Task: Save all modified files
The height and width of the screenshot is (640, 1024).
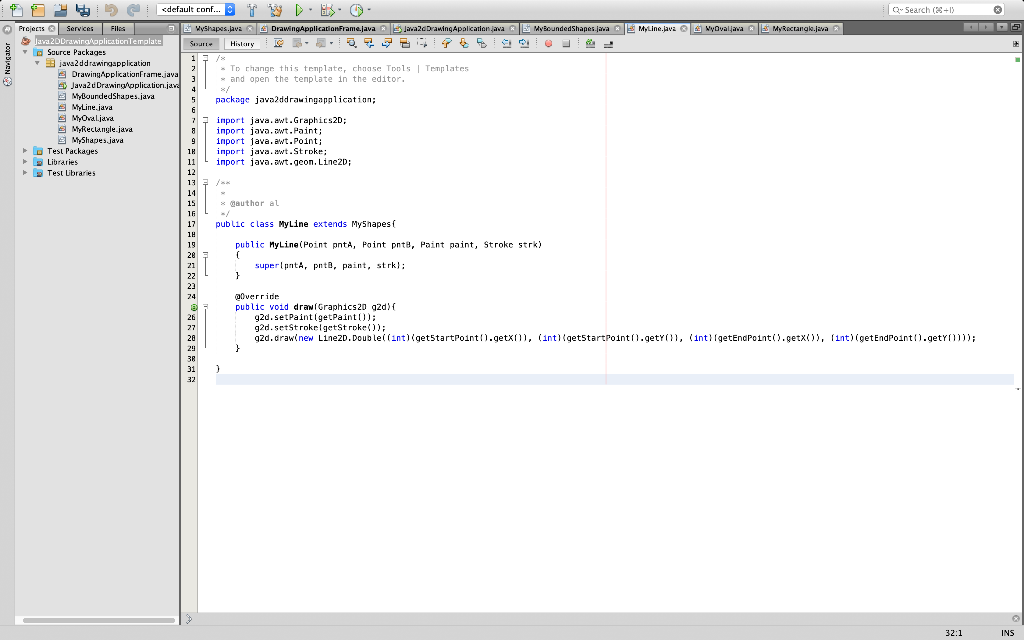Action: pos(85,9)
